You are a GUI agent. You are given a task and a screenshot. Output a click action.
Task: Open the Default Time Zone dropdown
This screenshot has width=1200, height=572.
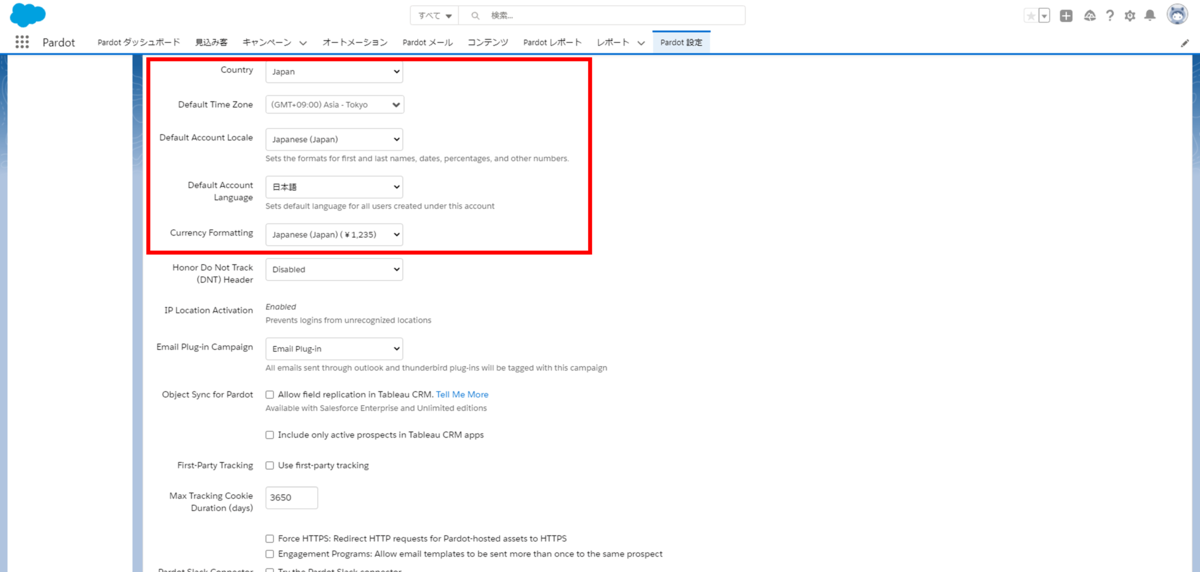(334, 105)
